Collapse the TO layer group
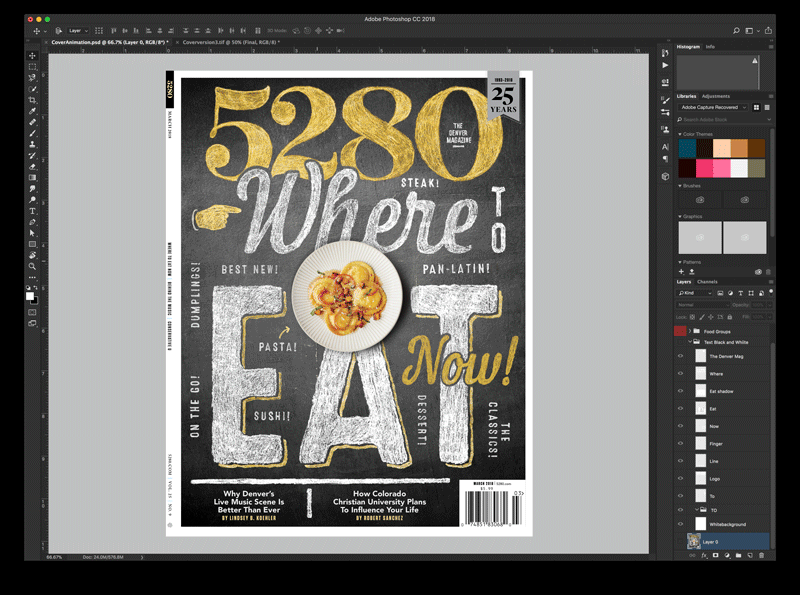 [696, 509]
